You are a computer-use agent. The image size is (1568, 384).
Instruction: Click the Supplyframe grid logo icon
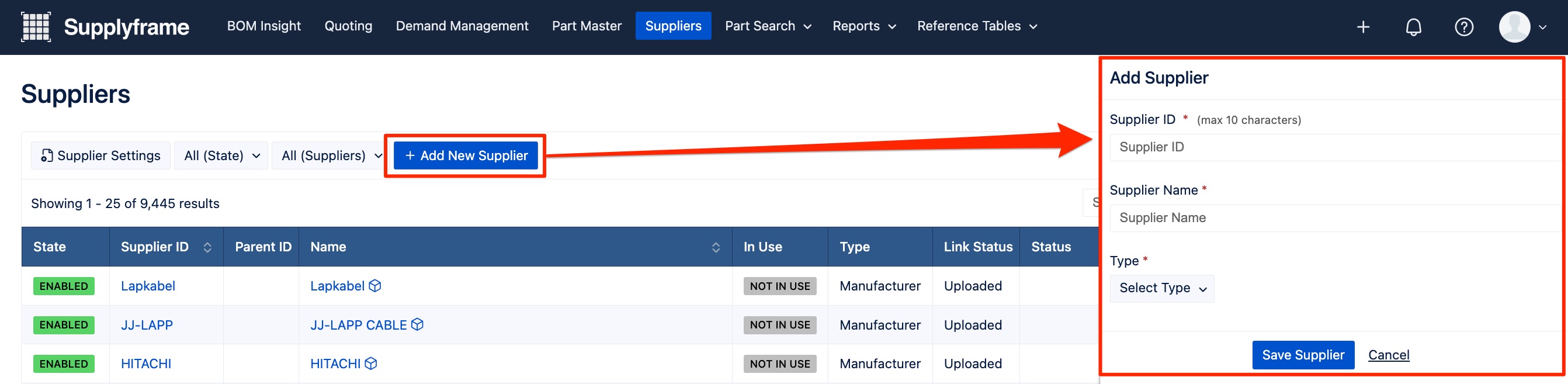tap(36, 27)
